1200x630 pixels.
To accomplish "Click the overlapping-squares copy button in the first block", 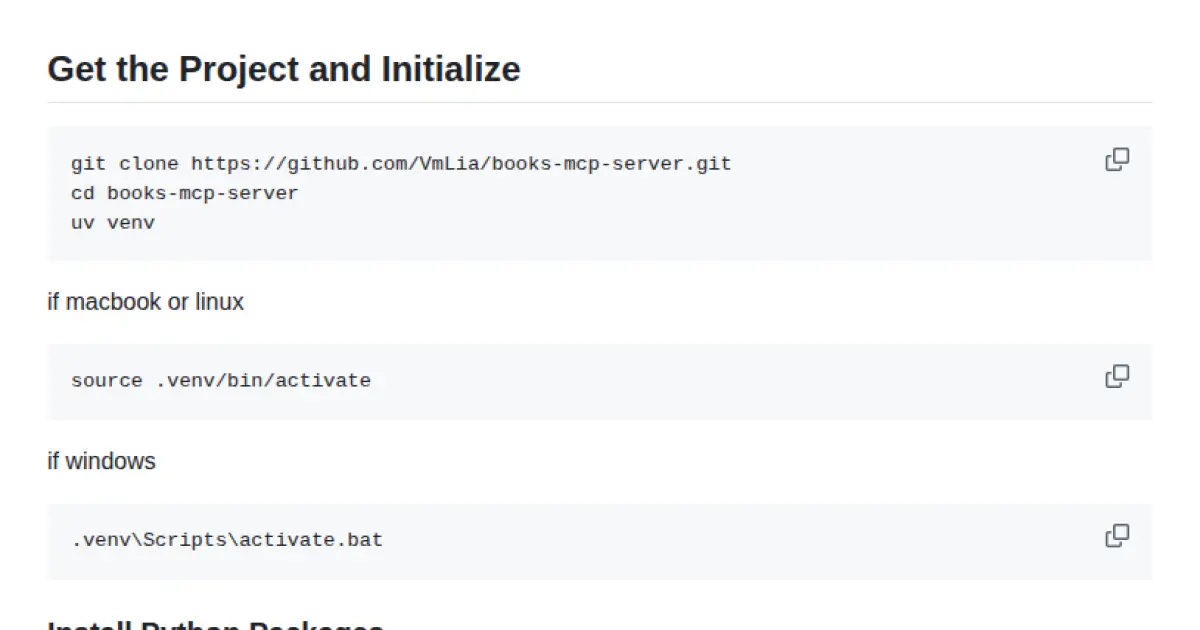I will (1116, 159).
